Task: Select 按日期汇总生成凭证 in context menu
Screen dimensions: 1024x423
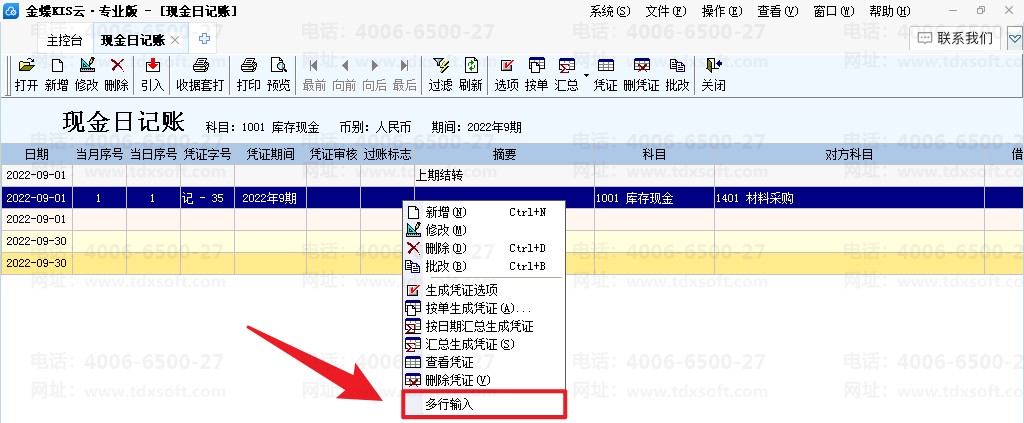Action: click(x=483, y=326)
